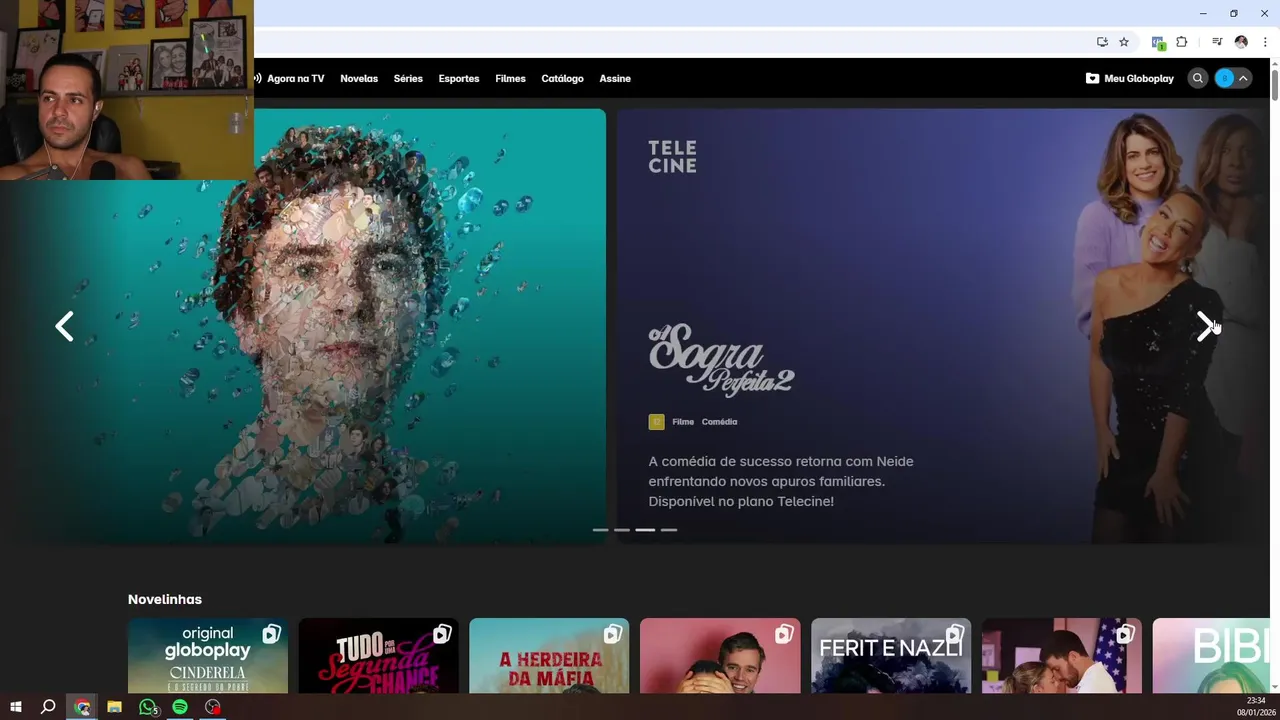
Task: Open File Explorer from the taskbar
Action: click(114, 707)
